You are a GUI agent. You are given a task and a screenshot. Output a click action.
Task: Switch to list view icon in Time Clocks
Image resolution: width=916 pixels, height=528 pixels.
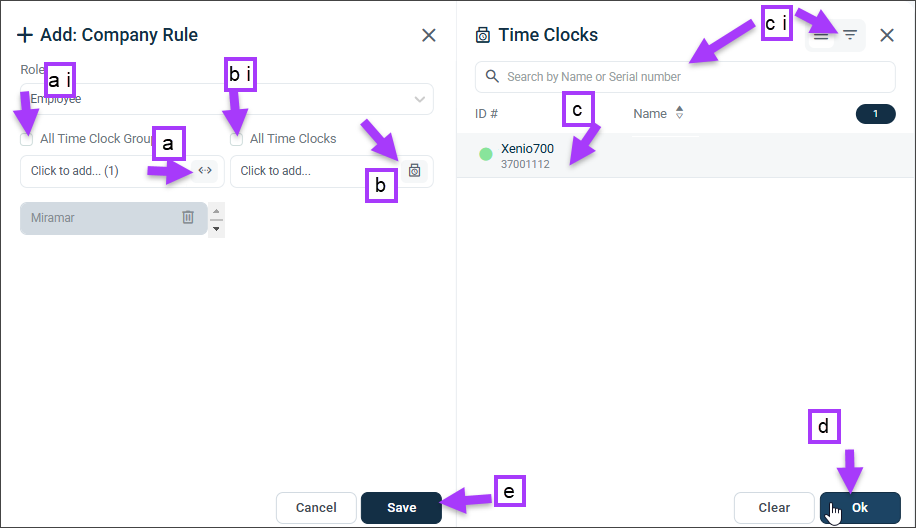pyautogui.click(x=821, y=35)
